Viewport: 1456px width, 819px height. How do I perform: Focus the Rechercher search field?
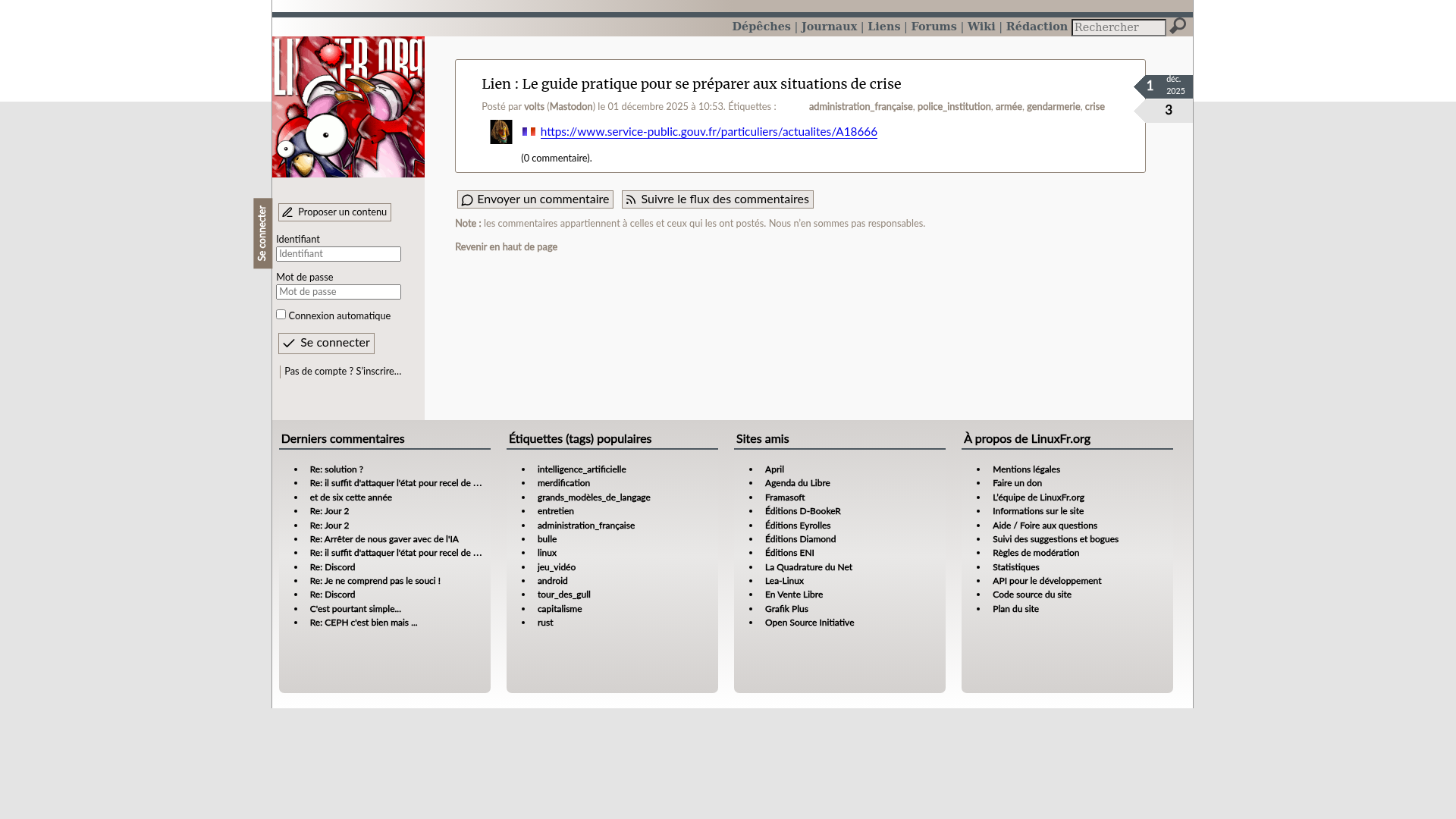(1118, 27)
